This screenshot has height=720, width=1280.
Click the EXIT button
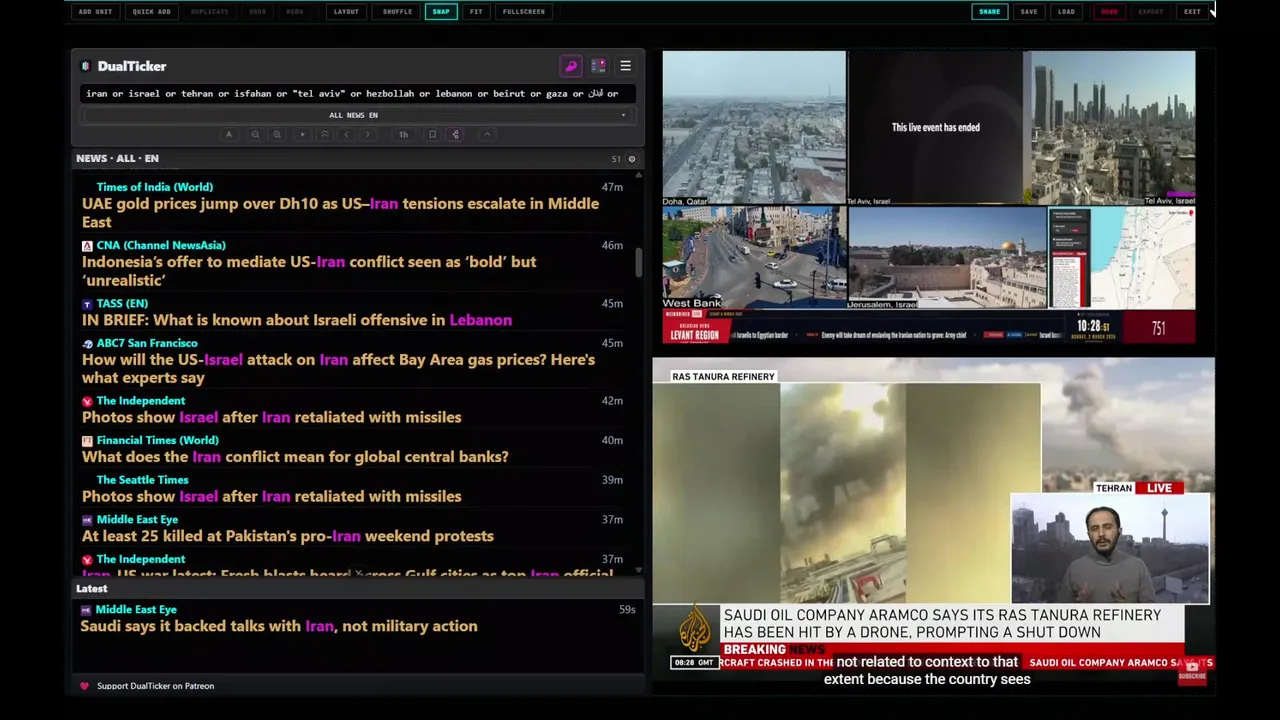pos(1192,12)
